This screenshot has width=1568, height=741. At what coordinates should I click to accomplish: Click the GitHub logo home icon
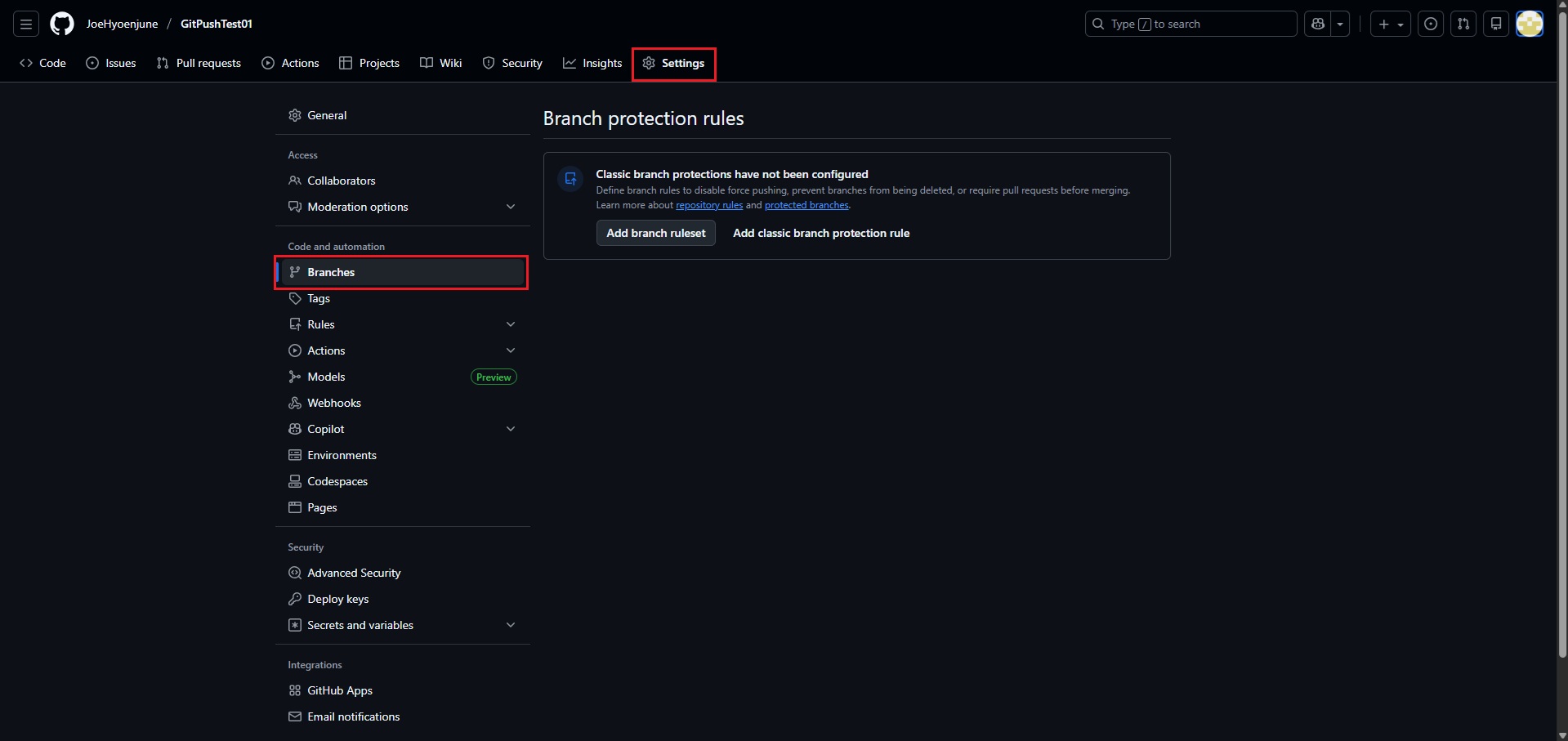tap(62, 25)
